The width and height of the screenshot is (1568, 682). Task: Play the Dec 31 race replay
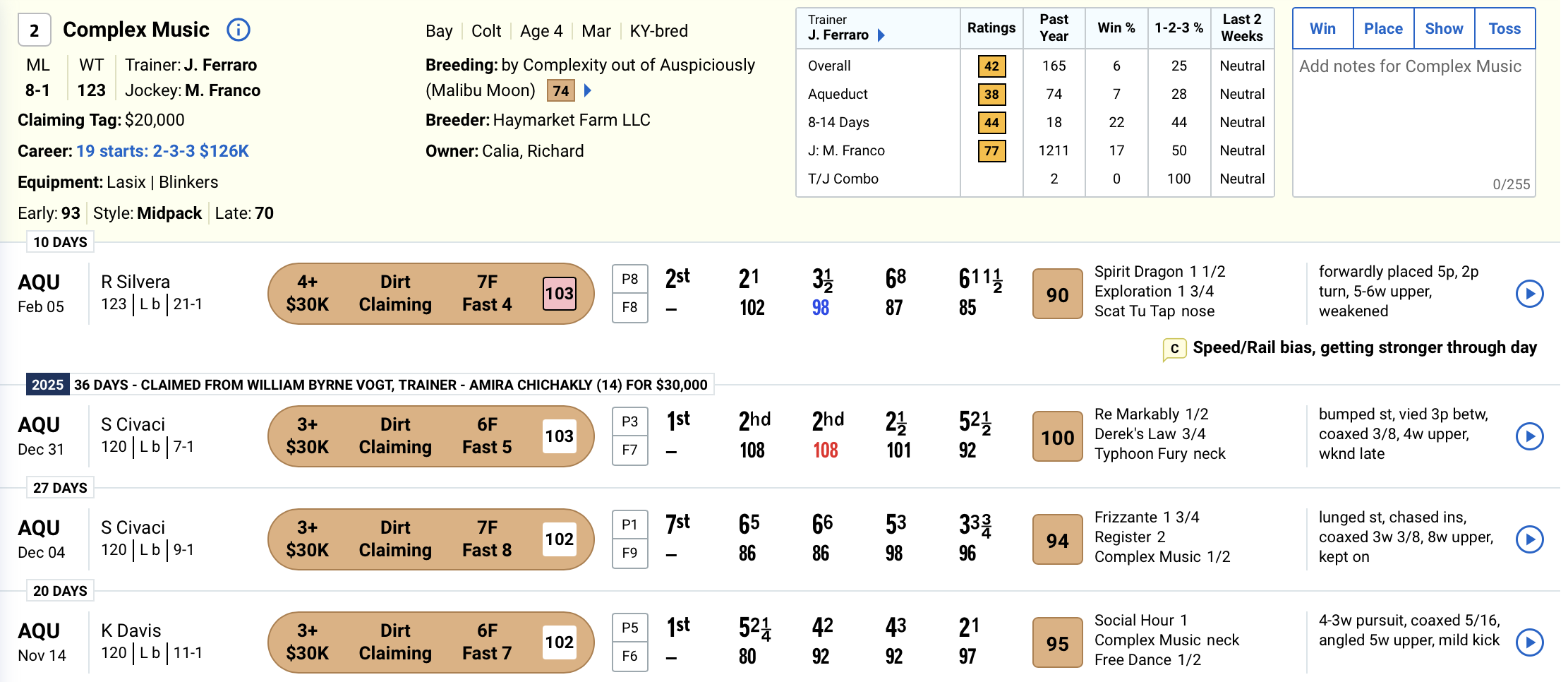[x=1529, y=436]
